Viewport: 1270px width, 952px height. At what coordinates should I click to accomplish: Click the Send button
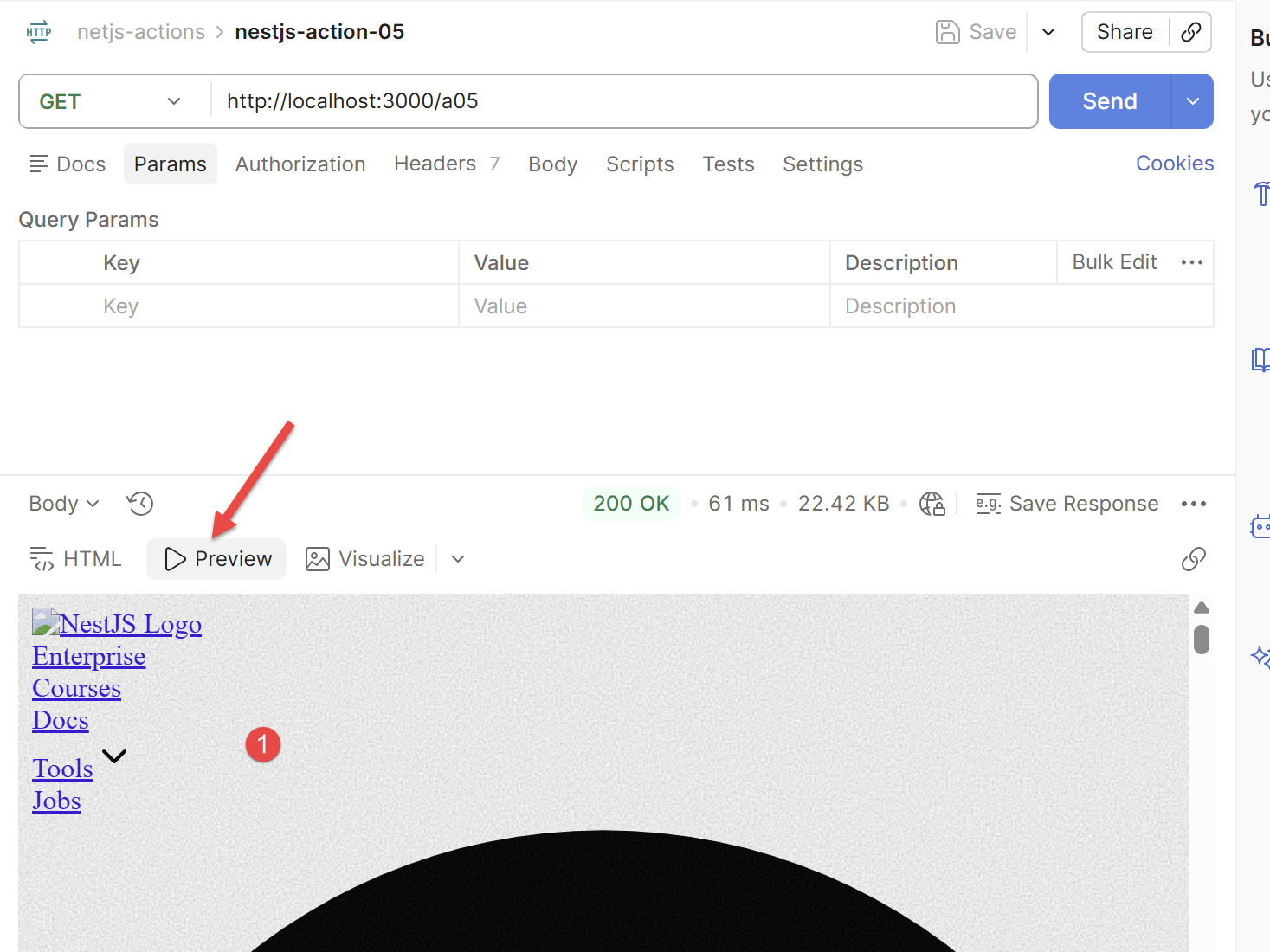click(x=1110, y=101)
